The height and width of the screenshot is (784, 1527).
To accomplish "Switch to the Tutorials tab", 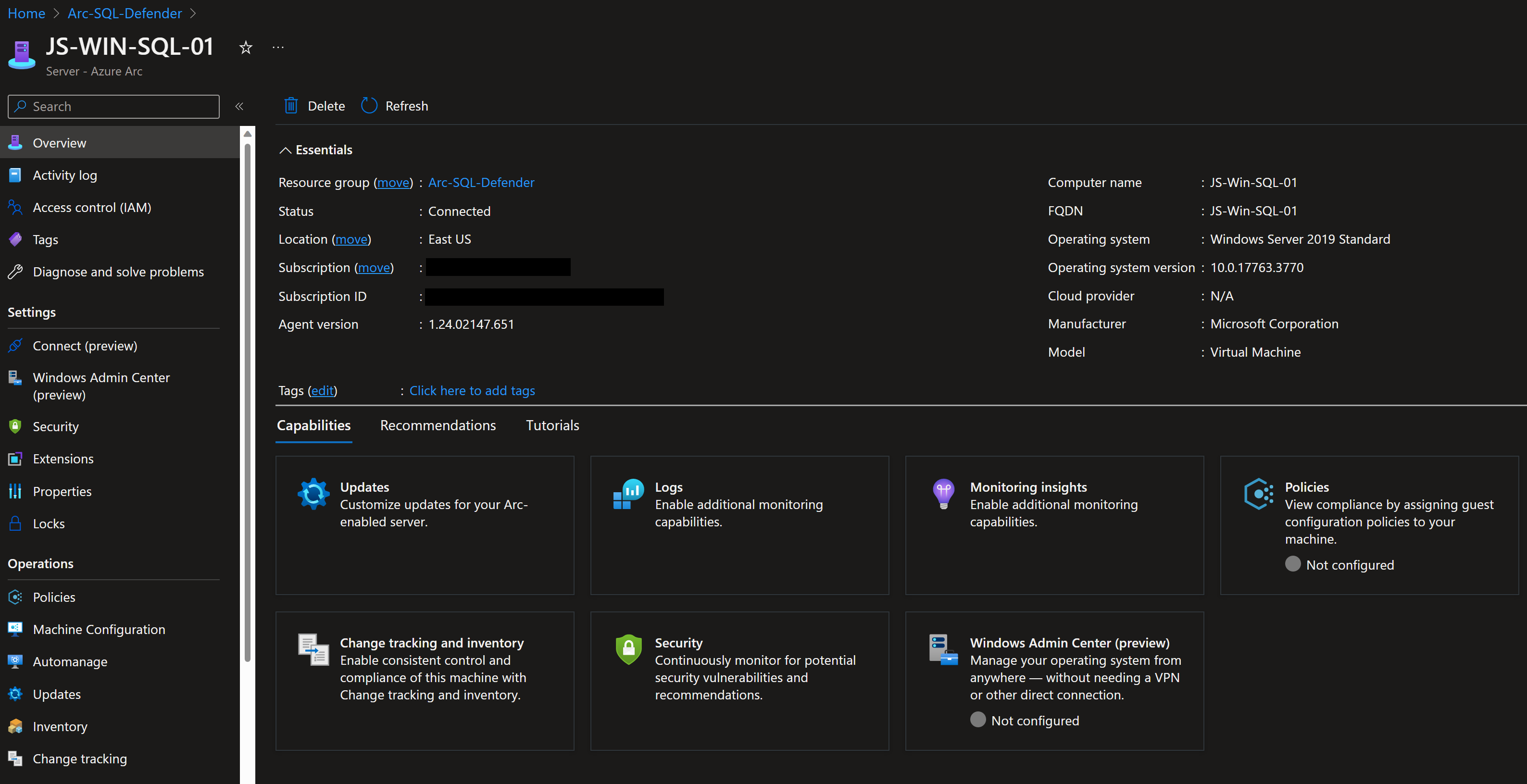I will (x=552, y=425).
